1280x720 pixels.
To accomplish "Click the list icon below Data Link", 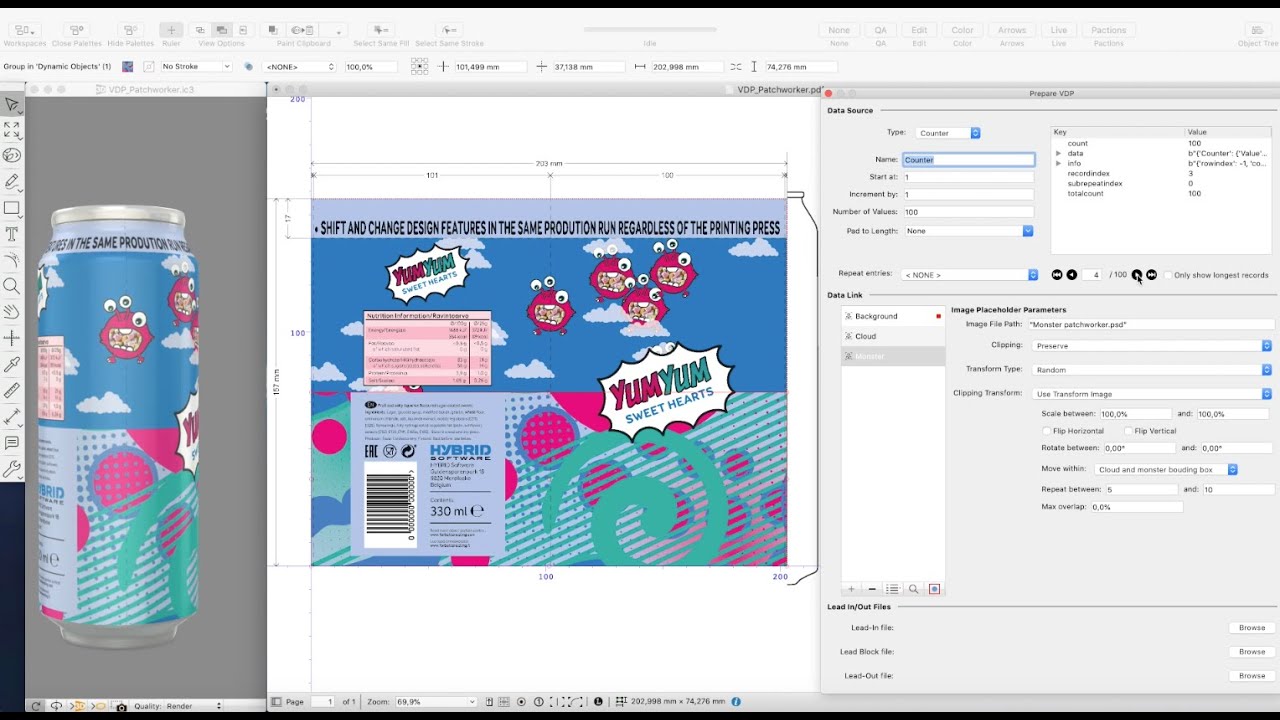I will 893,589.
